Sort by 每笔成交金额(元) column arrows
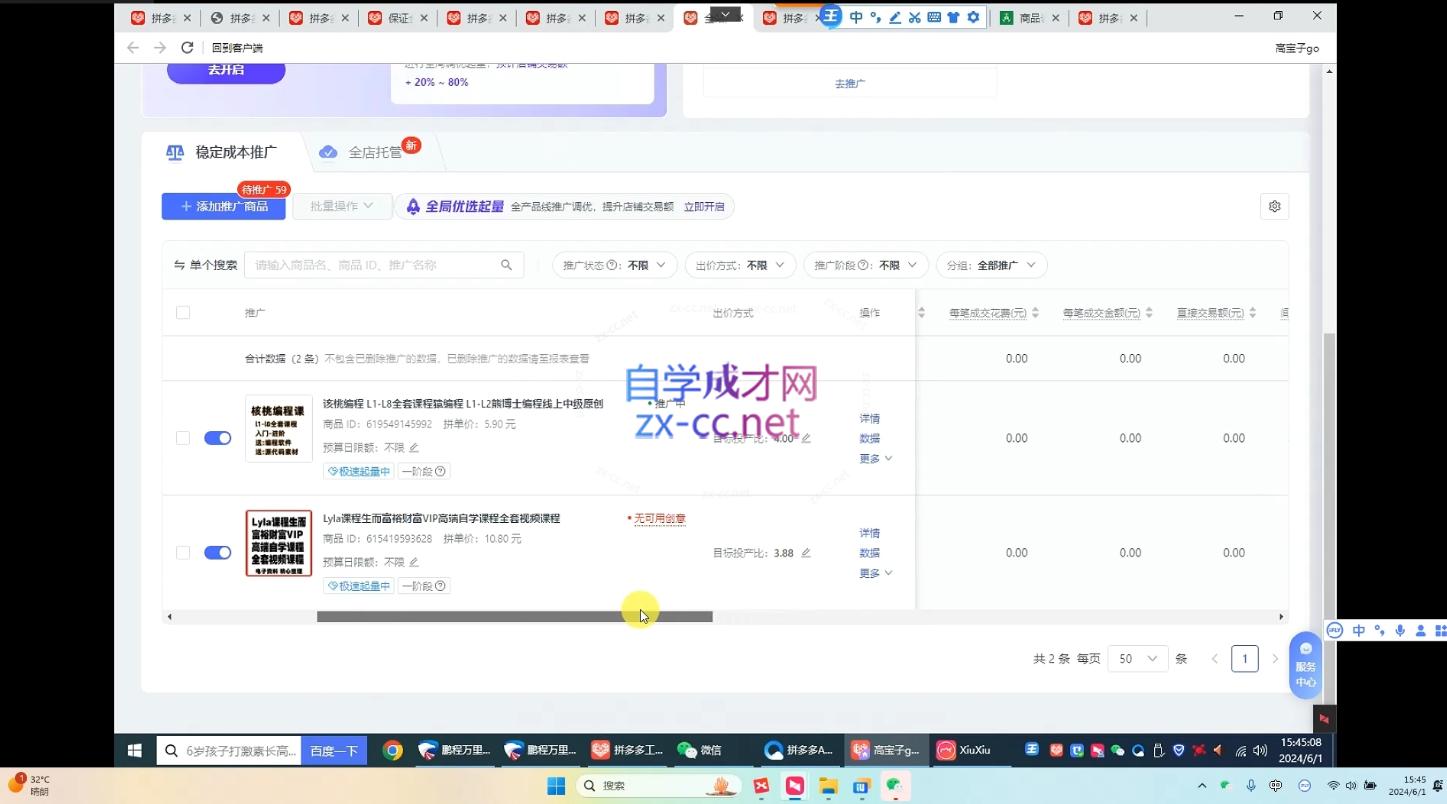Image resolution: width=1447 pixels, height=804 pixels. [x=1149, y=313]
